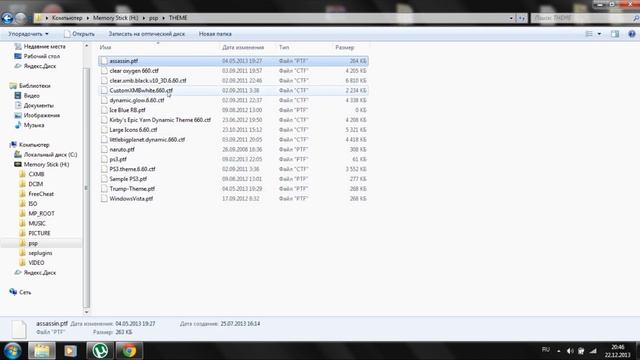Open Explorer help icon
640x360 pixels.
(632, 34)
